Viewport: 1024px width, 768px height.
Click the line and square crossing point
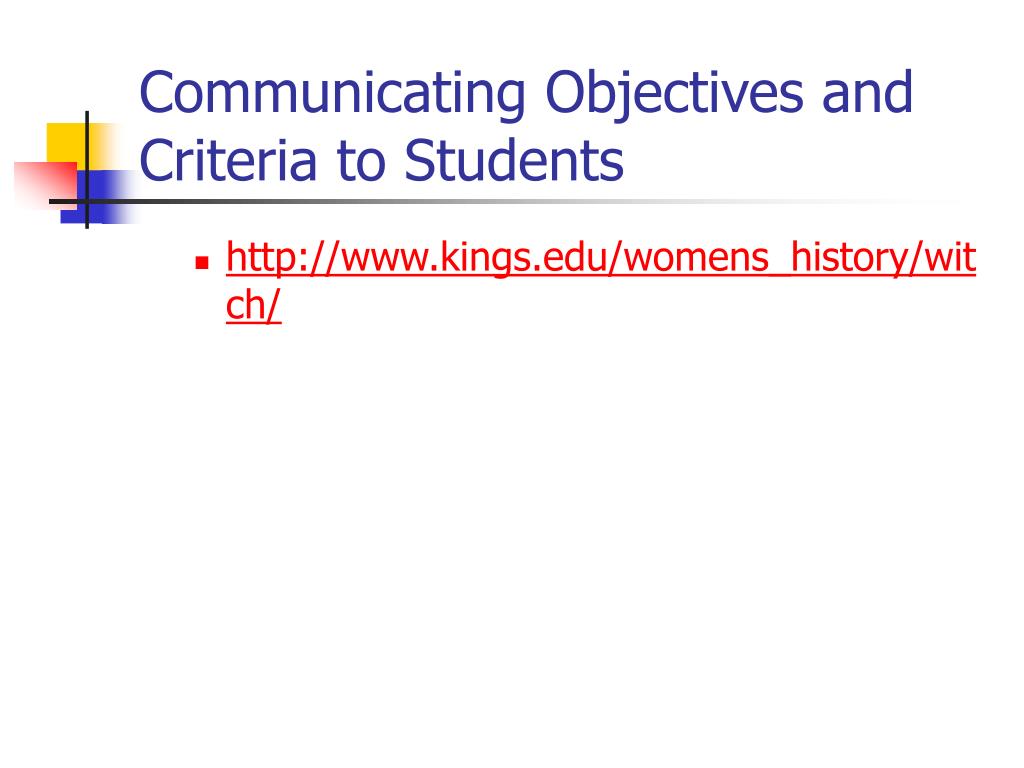coord(87,201)
